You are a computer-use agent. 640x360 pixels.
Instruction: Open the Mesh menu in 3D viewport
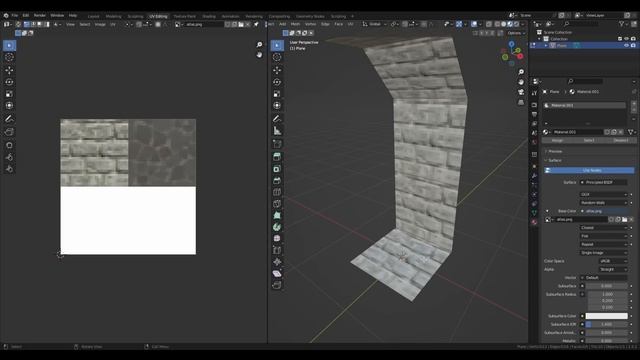295,24
